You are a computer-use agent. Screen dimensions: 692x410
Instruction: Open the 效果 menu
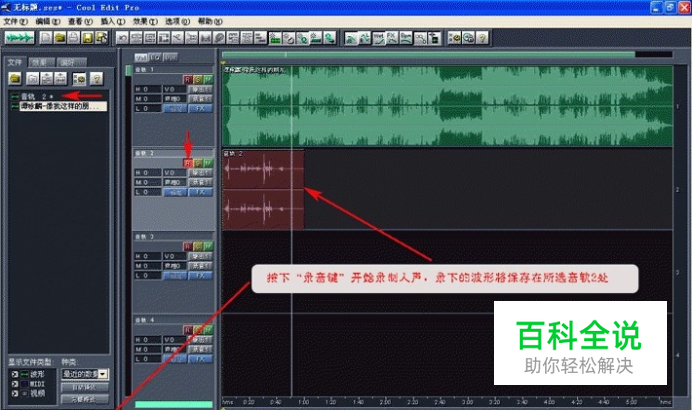(x=145, y=21)
